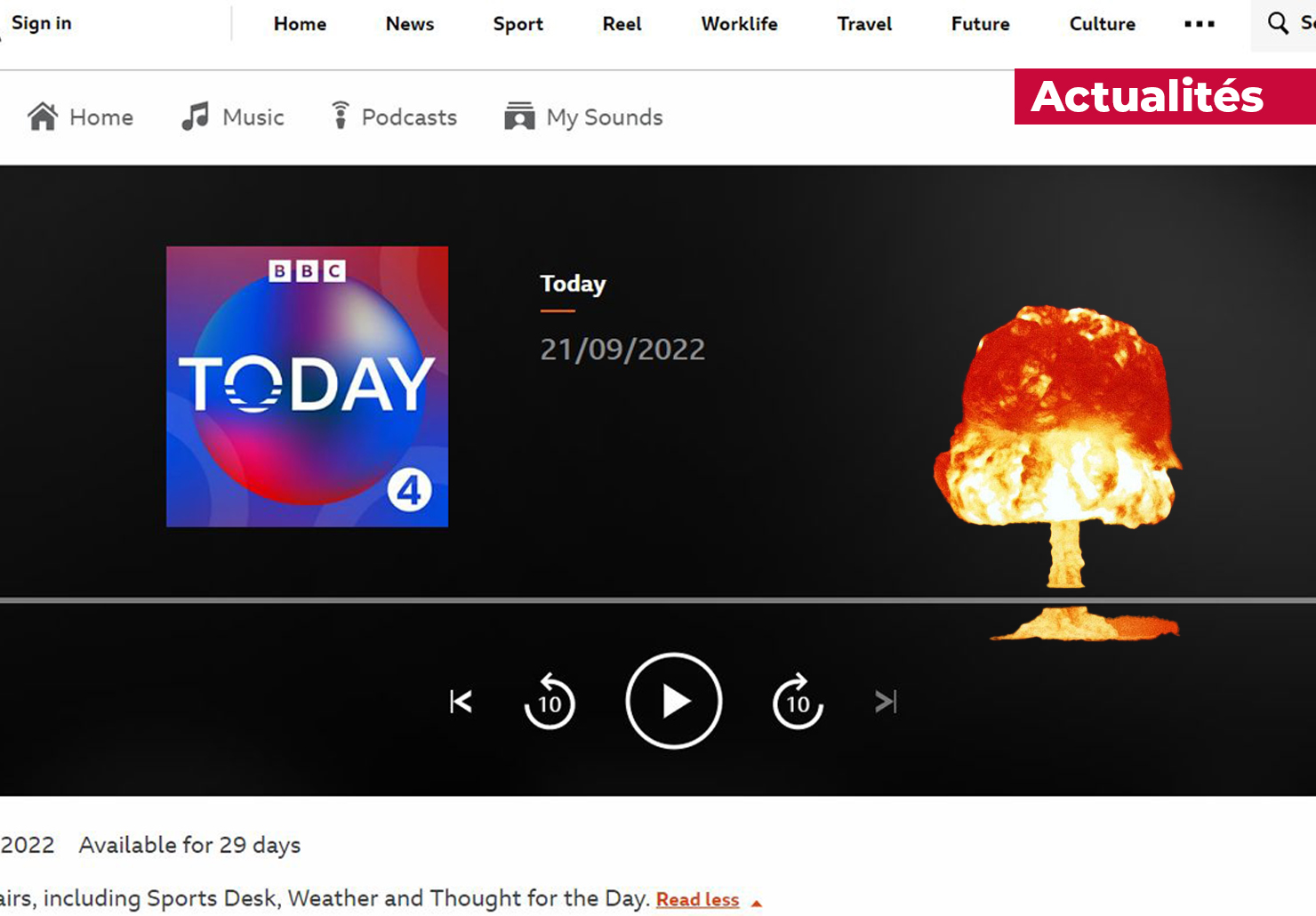This screenshot has height=916, width=1316.
Task: Open the Worklife section
Action: pos(739,24)
